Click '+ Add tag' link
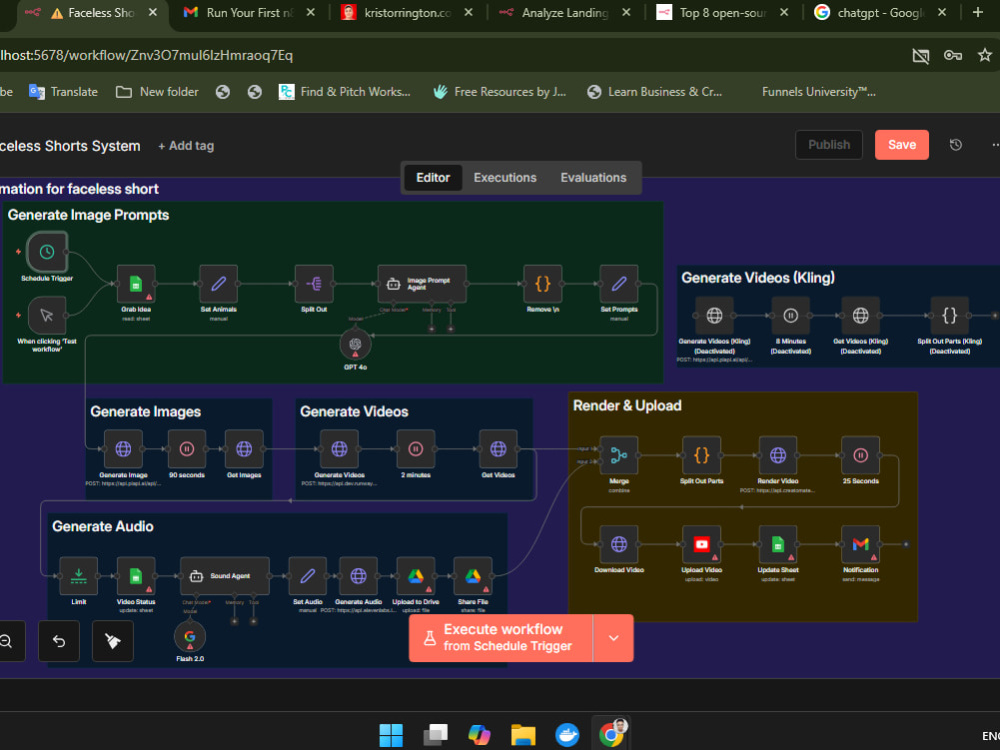Image resolution: width=1000 pixels, height=750 pixels. pos(186,146)
